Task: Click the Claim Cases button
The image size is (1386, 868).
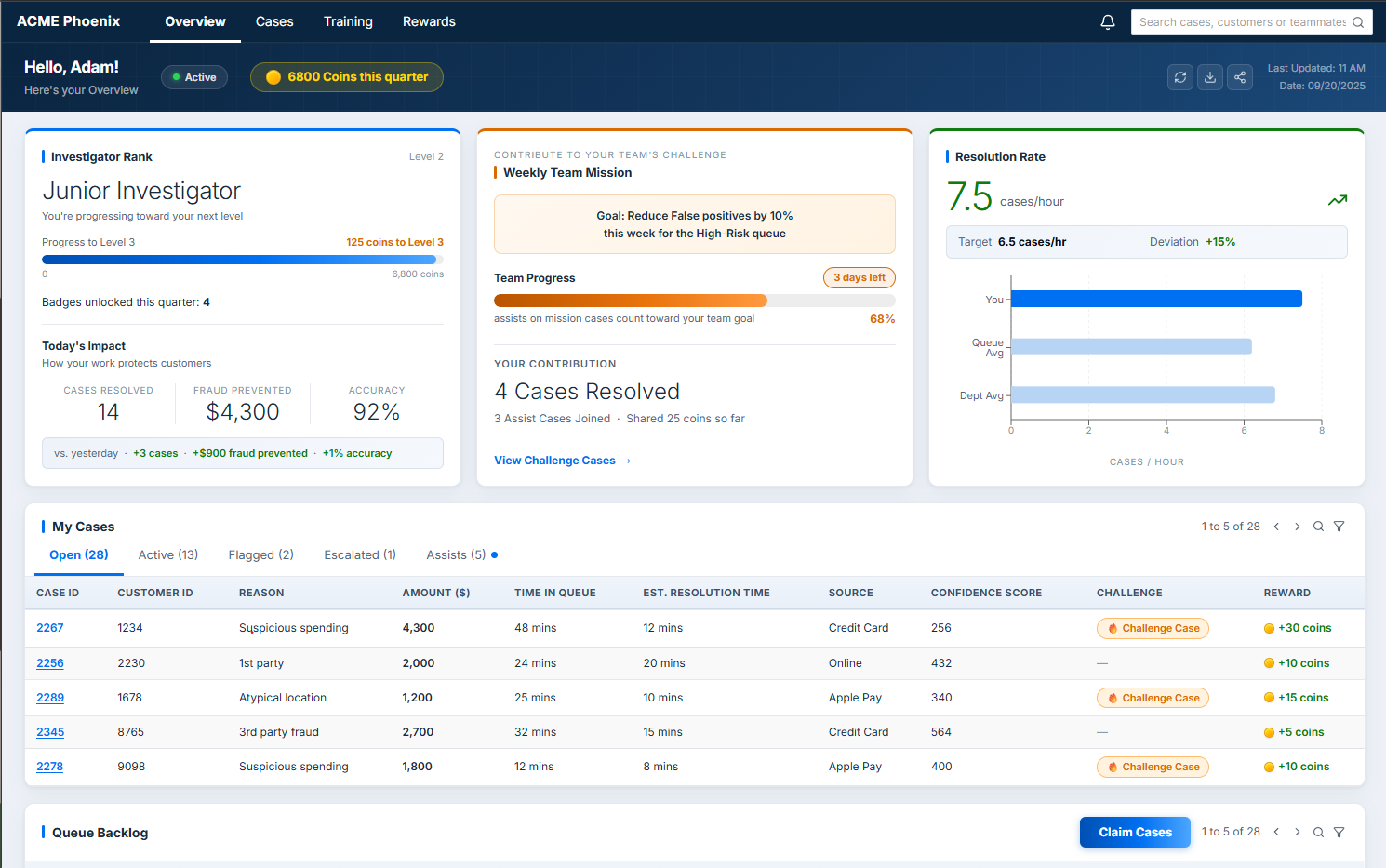Action: pyautogui.click(x=1135, y=833)
